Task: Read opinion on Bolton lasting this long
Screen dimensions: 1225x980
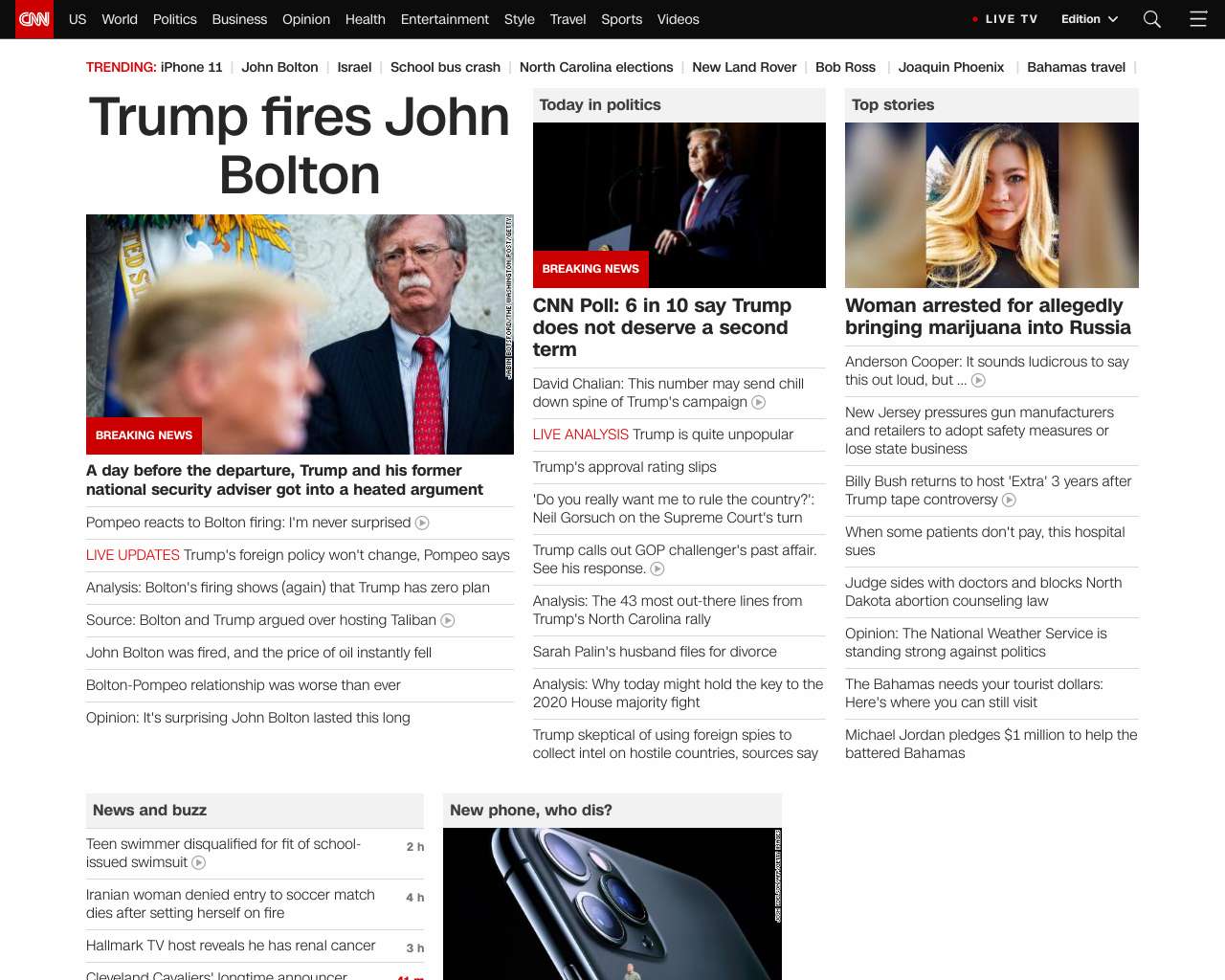Action: tap(248, 718)
